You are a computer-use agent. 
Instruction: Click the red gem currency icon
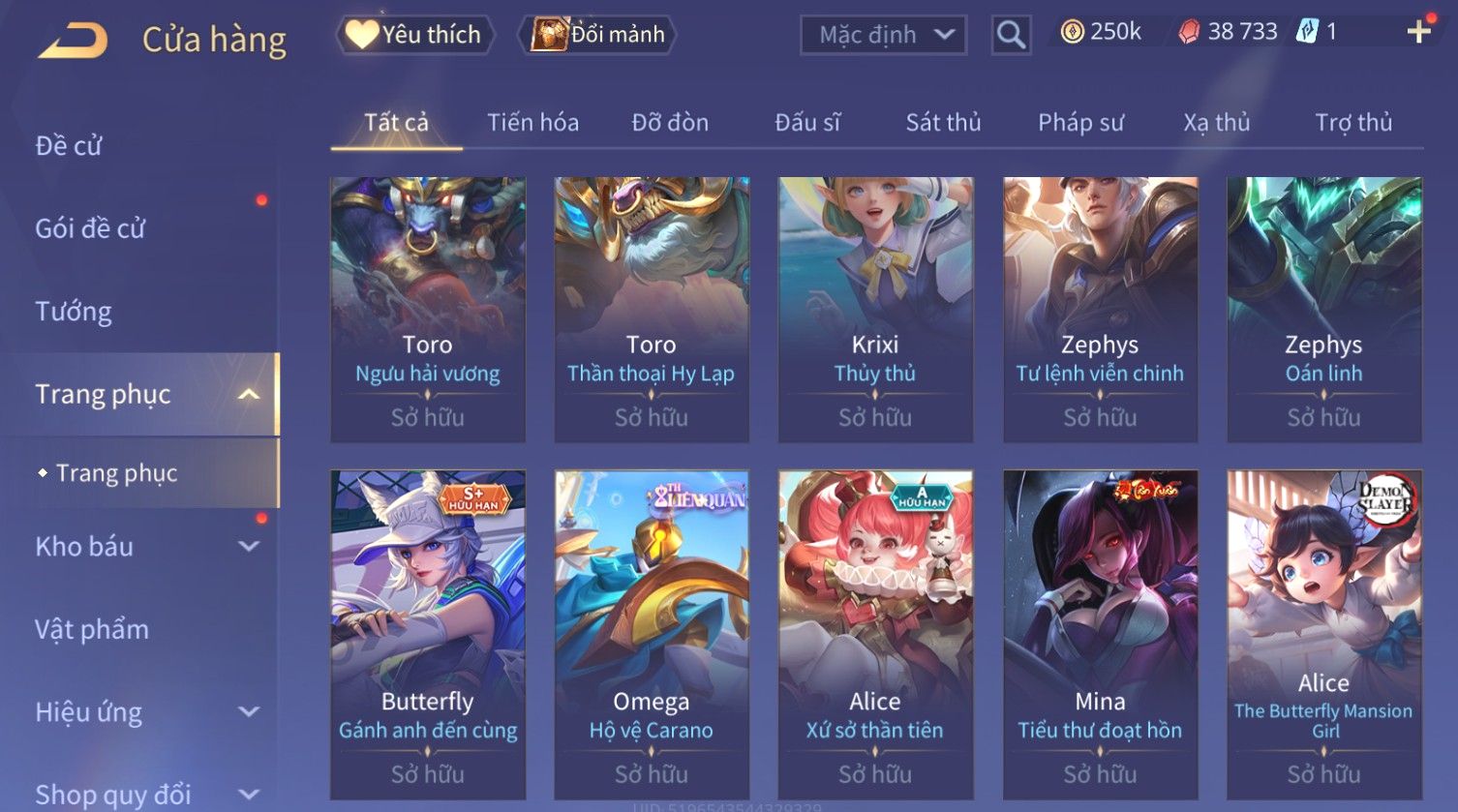tap(1189, 32)
